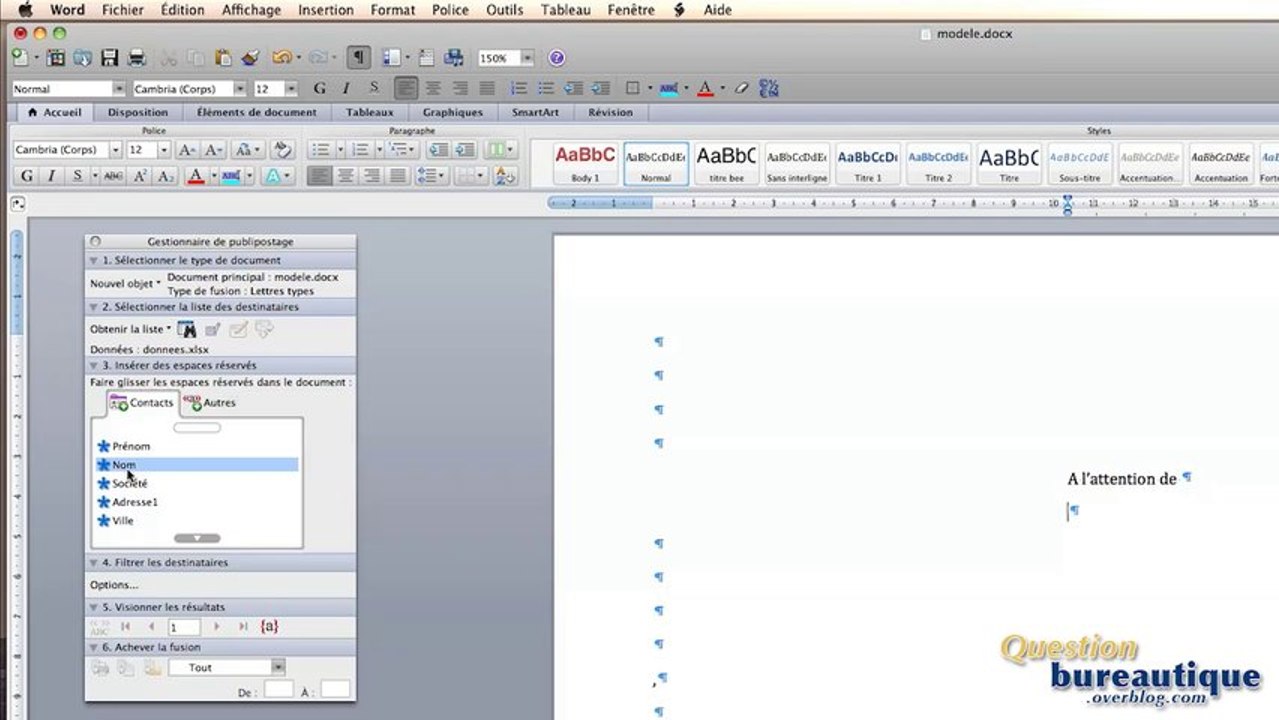
Task: Collapse section 4 Filtrer les destinataires
Action: click(x=94, y=562)
